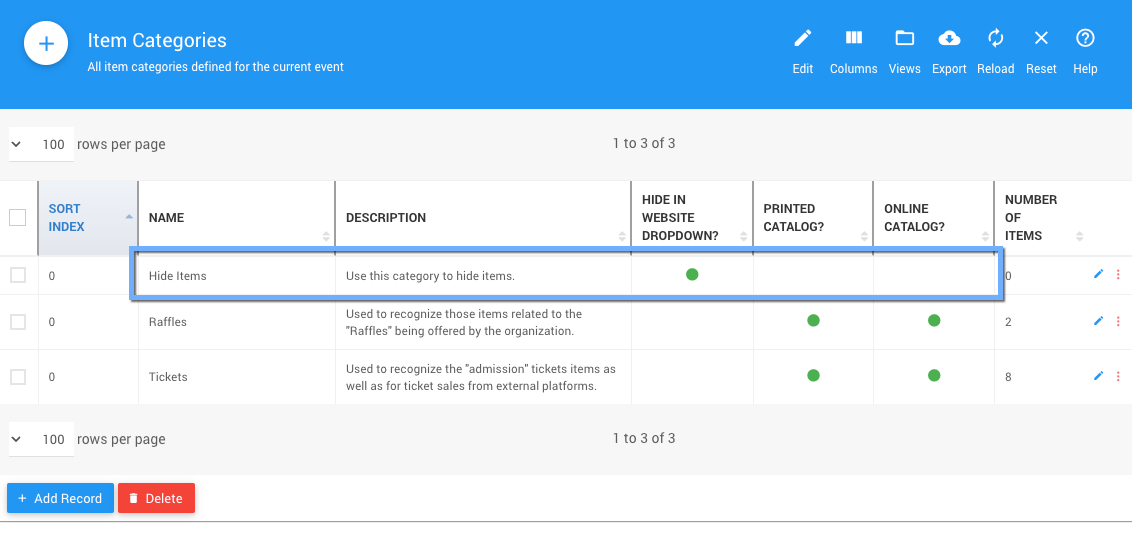The image size is (1132, 550).
Task: Reset the table with the X icon
Action: tap(1041, 50)
